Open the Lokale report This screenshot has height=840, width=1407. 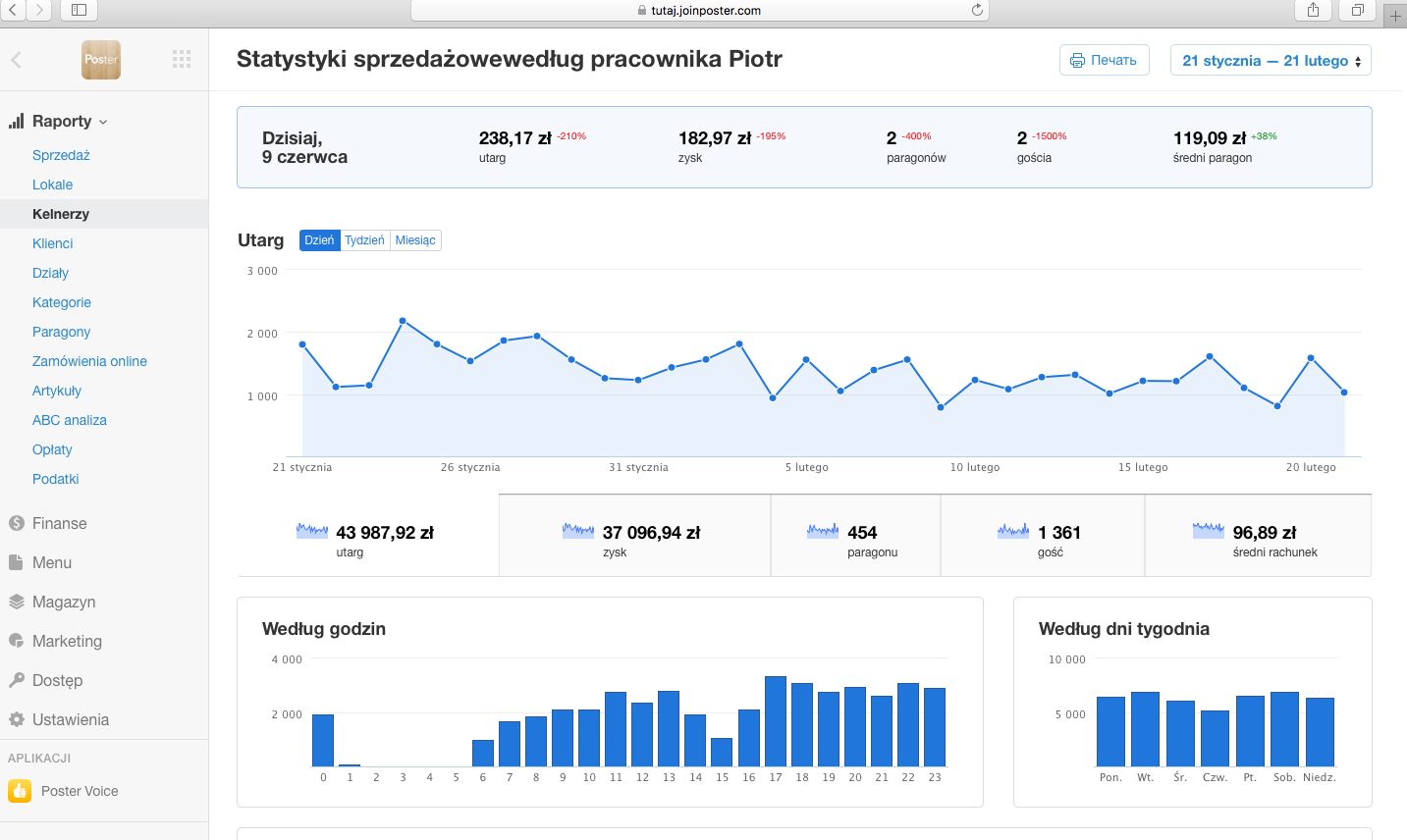[53, 184]
